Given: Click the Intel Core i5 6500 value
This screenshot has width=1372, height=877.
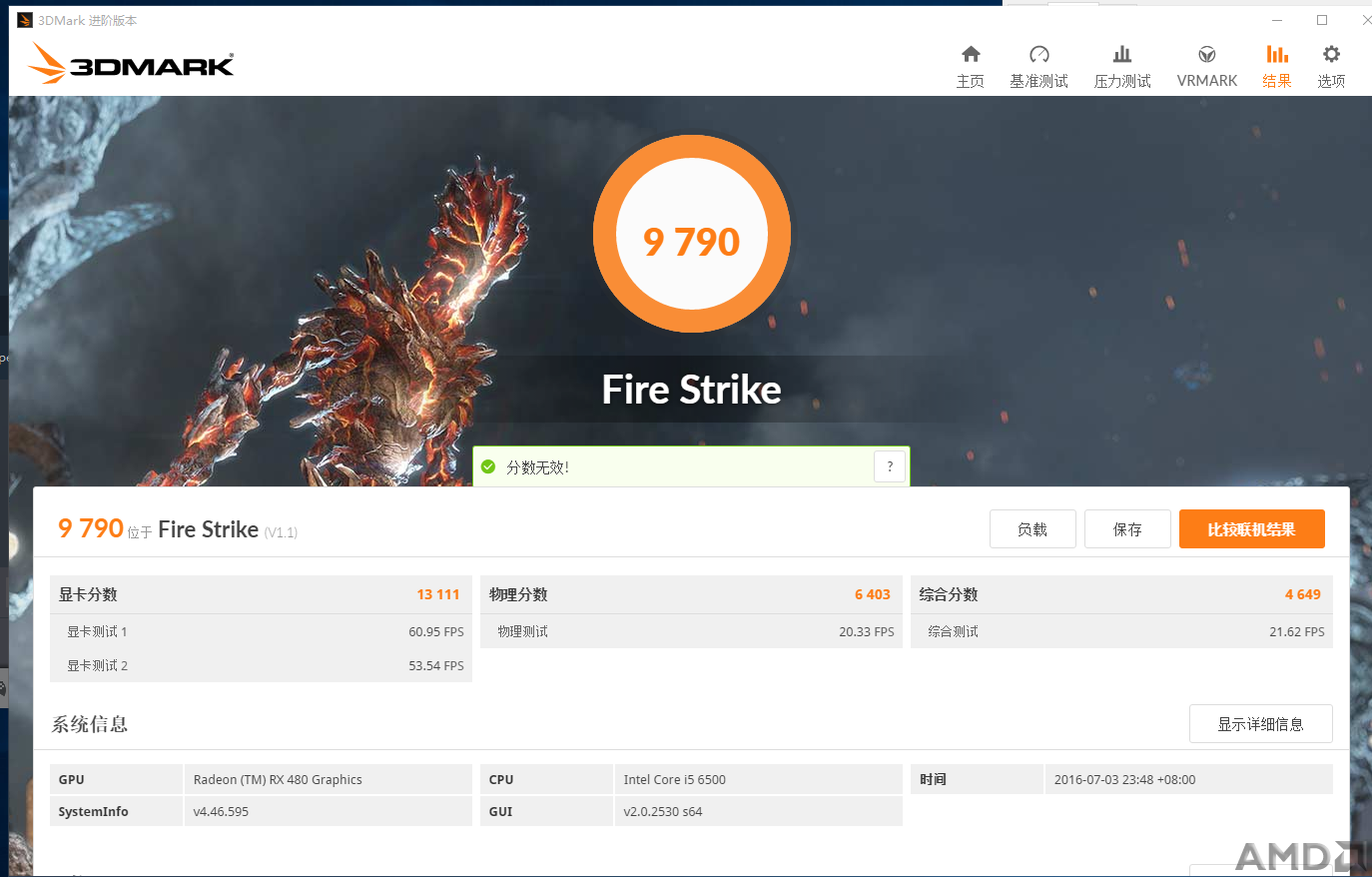Looking at the screenshot, I should click(x=674, y=780).
